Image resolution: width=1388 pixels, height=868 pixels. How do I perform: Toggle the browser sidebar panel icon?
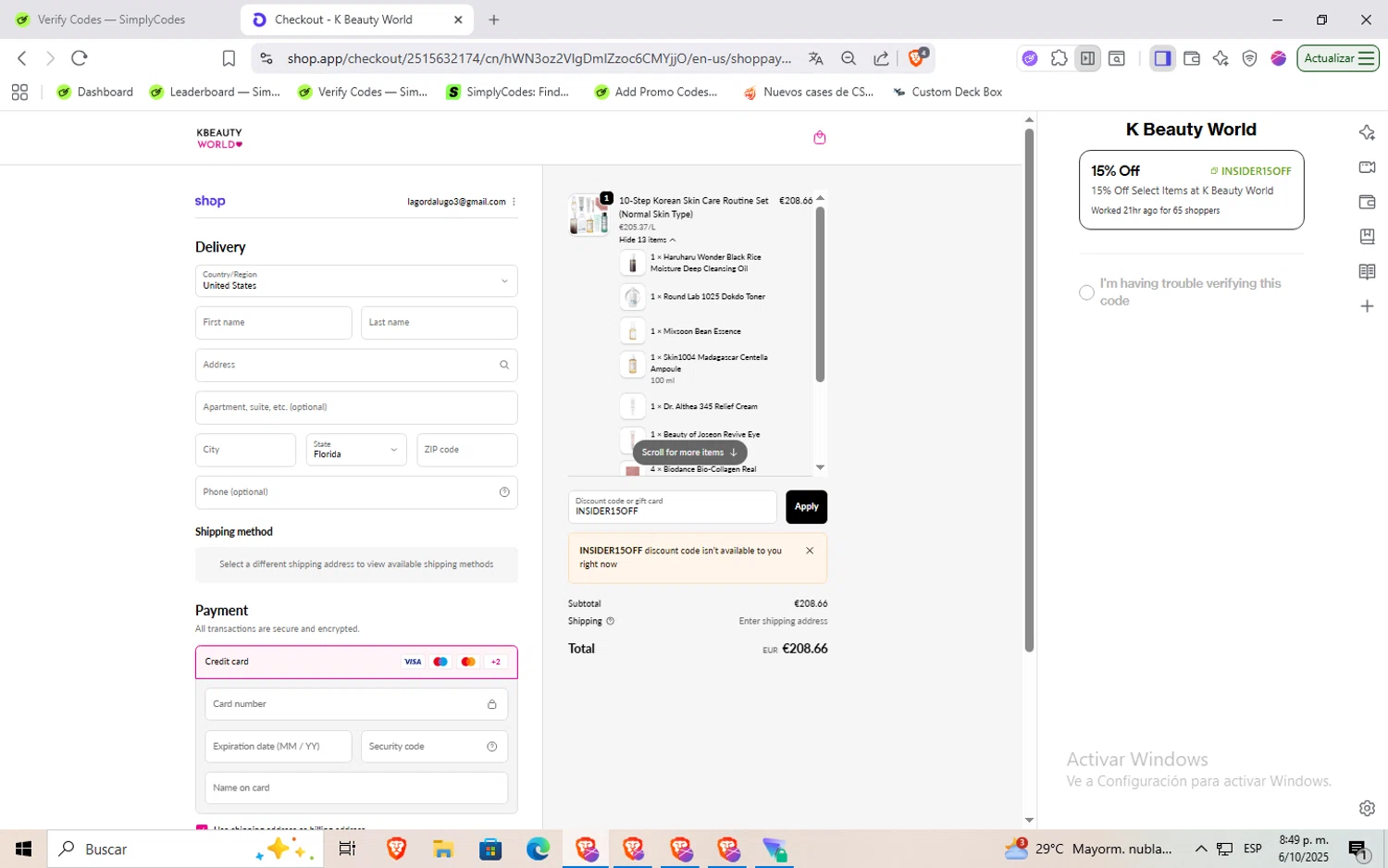pyautogui.click(x=1162, y=58)
